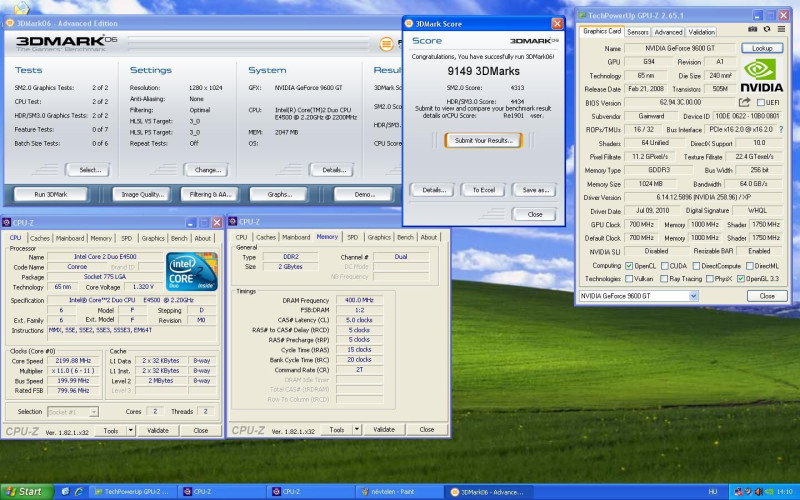Viewport: 800px width, 500px height.
Task: Toggle the Vulkan checkbox
Action: click(628, 279)
